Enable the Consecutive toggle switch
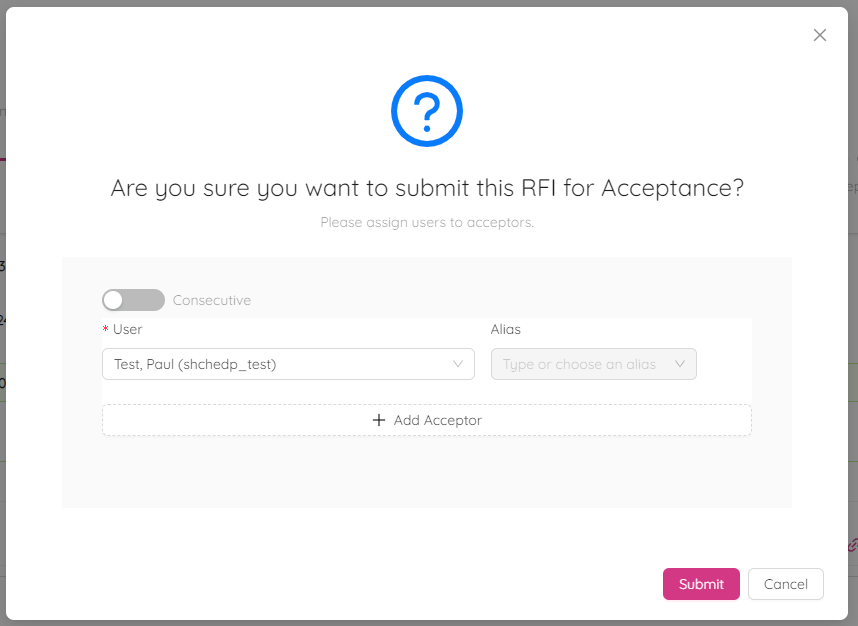858x626 pixels. tap(133, 300)
